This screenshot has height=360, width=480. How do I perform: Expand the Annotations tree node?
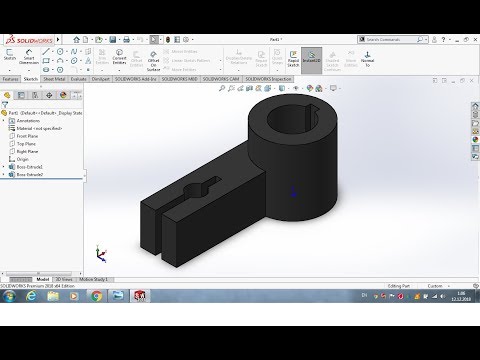pyautogui.click(x=4, y=120)
